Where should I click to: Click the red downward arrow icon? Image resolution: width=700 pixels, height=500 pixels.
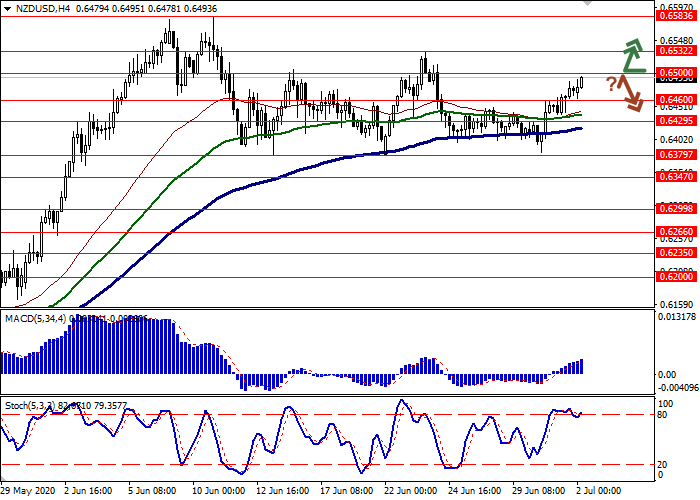(630, 94)
